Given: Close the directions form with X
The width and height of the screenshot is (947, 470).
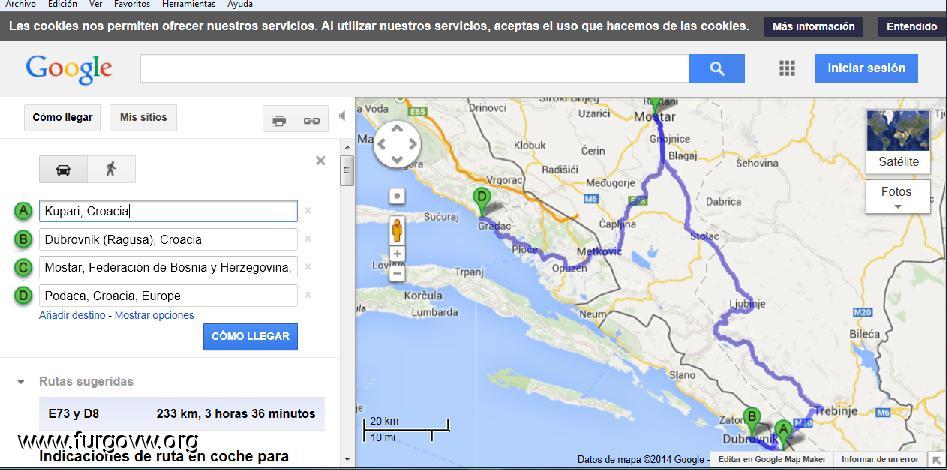Looking at the screenshot, I should (321, 160).
